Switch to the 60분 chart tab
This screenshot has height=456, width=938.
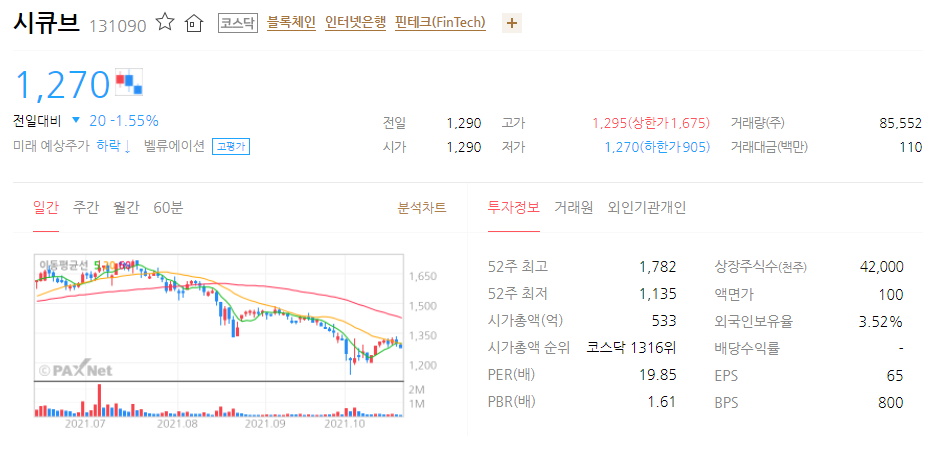pos(168,208)
